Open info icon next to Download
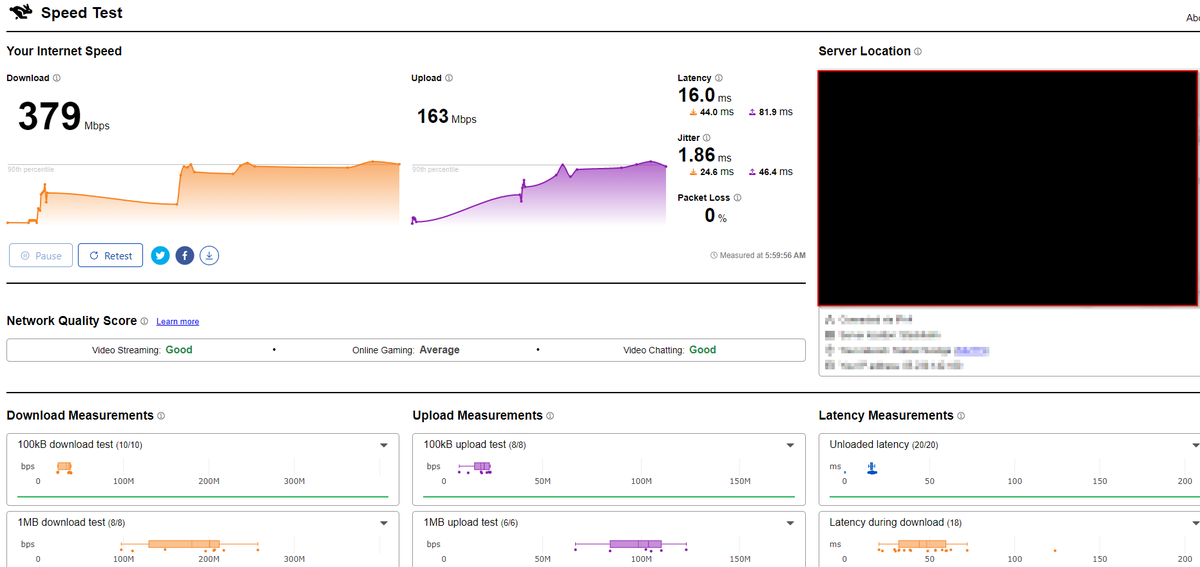 tap(56, 78)
